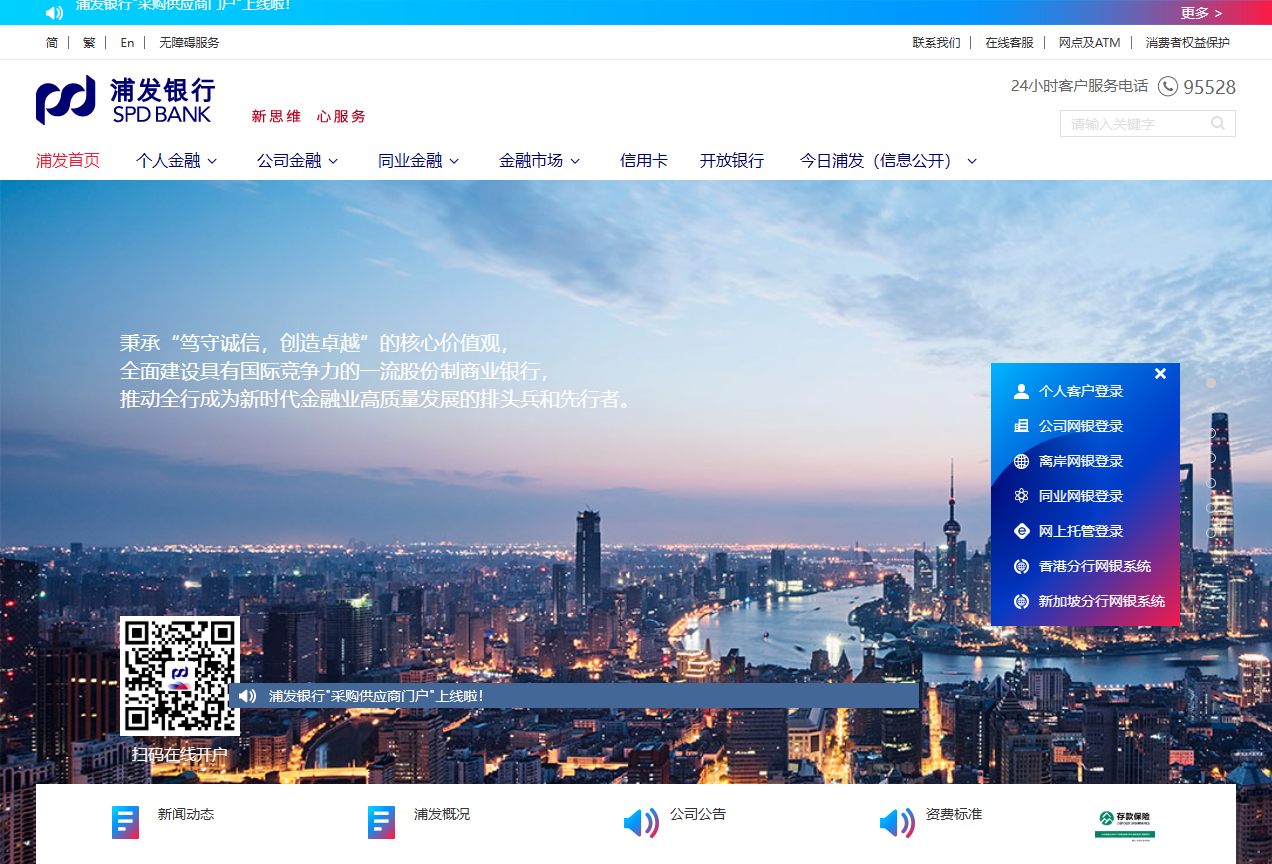Switch to Traditional Chinese 繁

click(x=89, y=42)
